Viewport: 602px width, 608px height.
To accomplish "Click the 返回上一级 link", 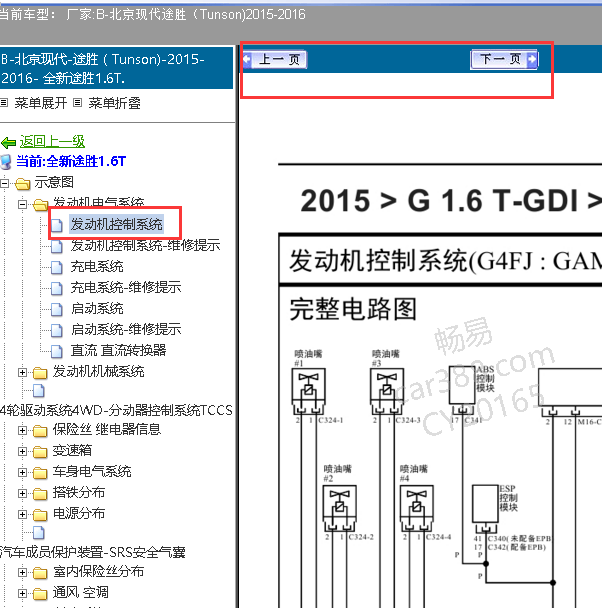I will (x=52, y=142).
